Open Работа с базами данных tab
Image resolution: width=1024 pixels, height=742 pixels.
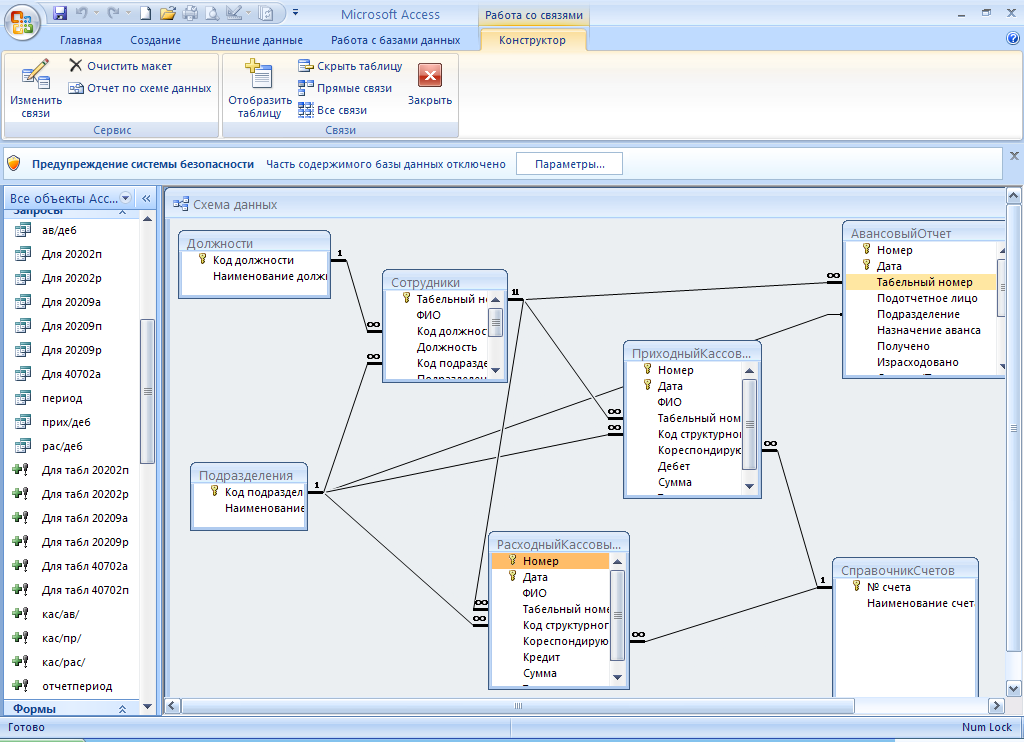395,40
